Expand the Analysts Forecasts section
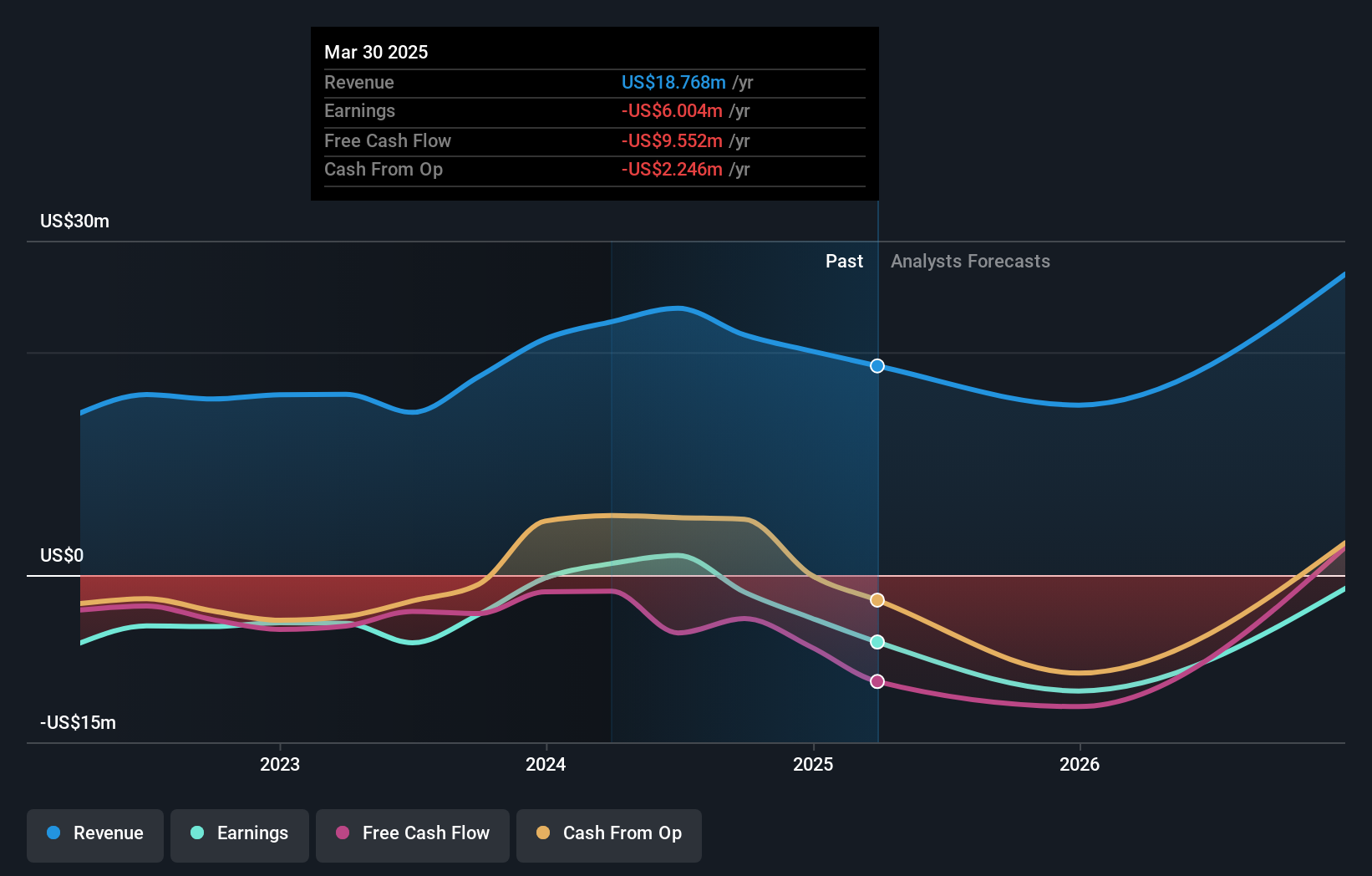 click(x=969, y=261)
